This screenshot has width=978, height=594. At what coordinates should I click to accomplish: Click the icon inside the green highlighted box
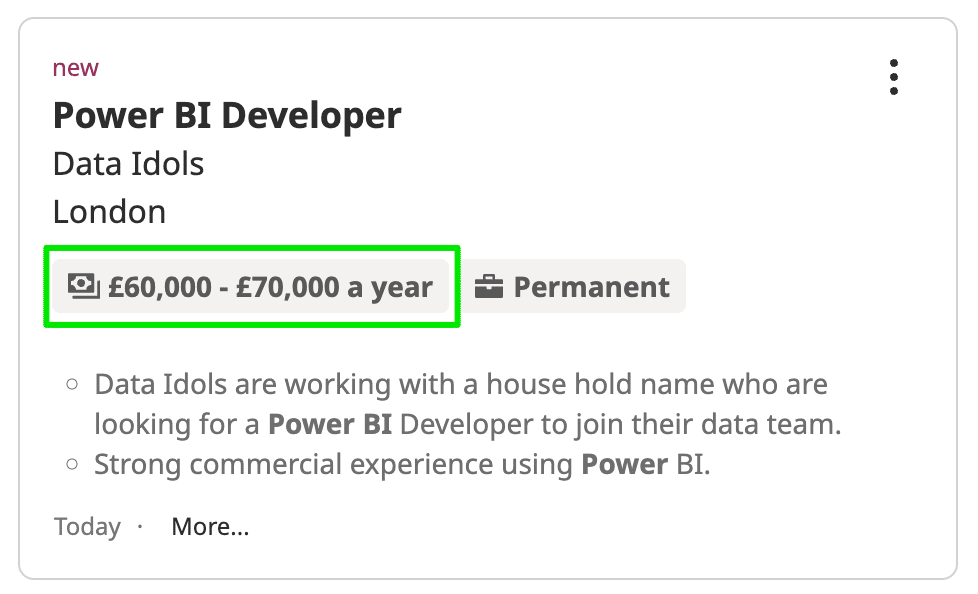(85, 286)
